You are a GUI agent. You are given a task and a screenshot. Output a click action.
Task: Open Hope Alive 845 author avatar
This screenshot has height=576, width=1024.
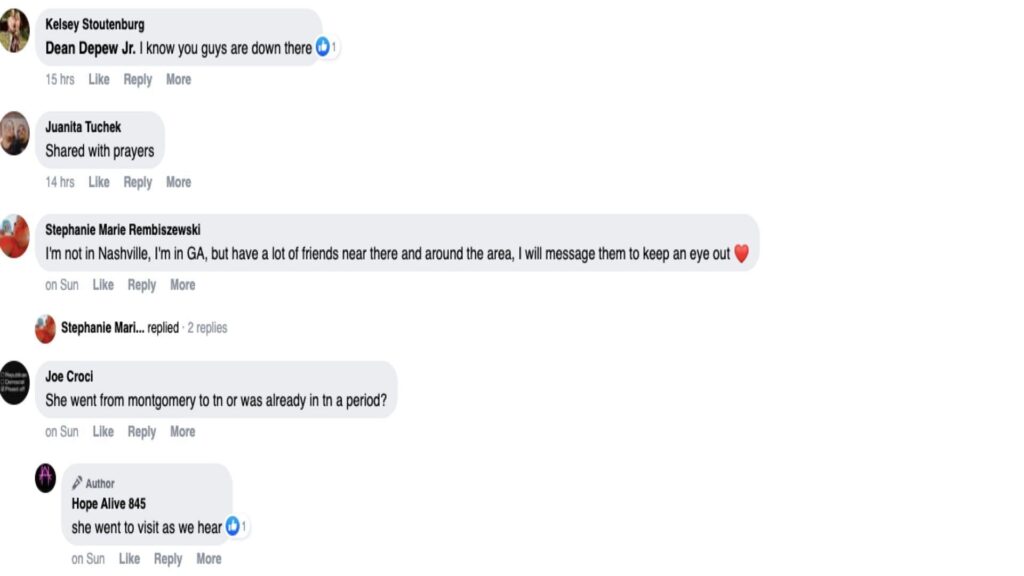(46, 478)
